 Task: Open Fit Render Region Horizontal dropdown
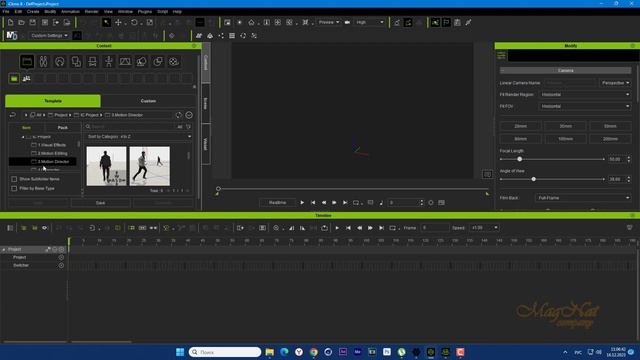coord(585,95)
